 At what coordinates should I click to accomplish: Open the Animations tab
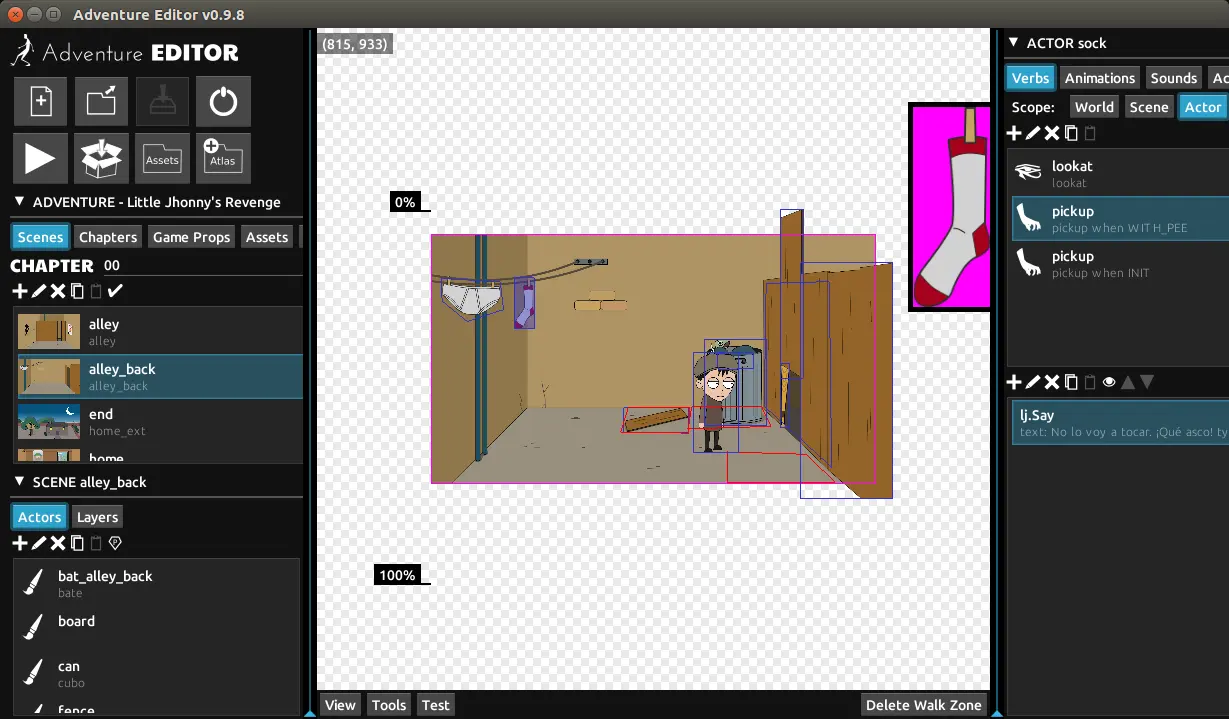click(x=1099, y=78)
